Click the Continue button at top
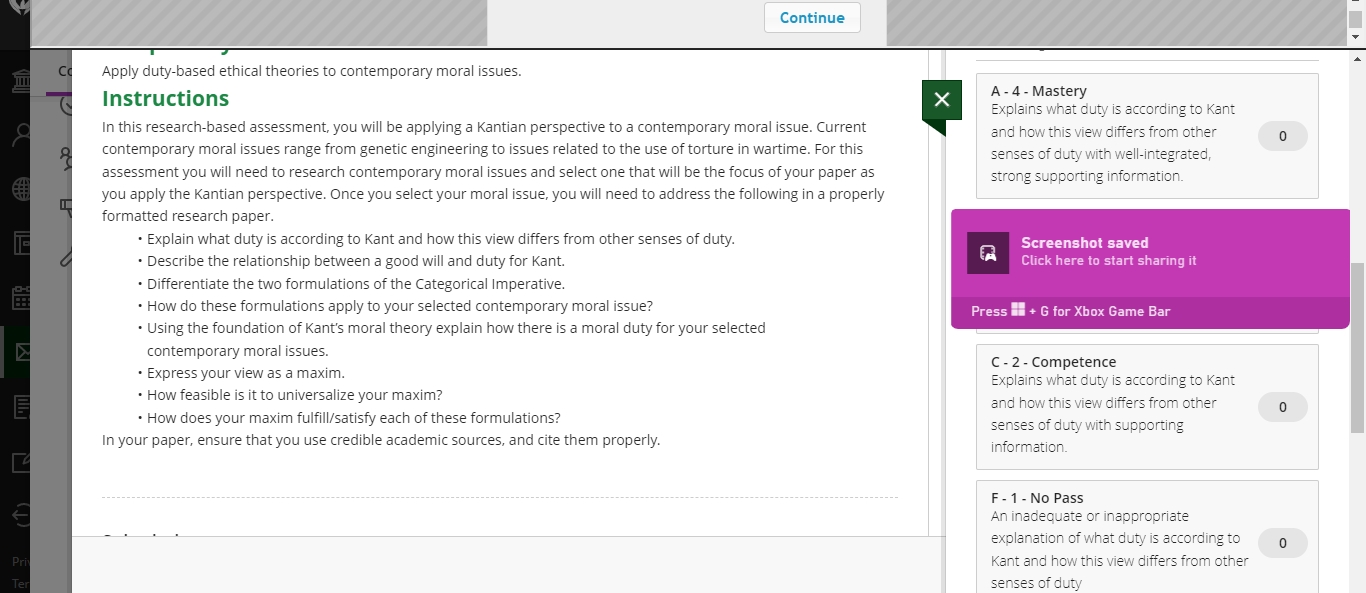Image resolution: width=1366 pixels, height=593 pixels. (812, 17)
